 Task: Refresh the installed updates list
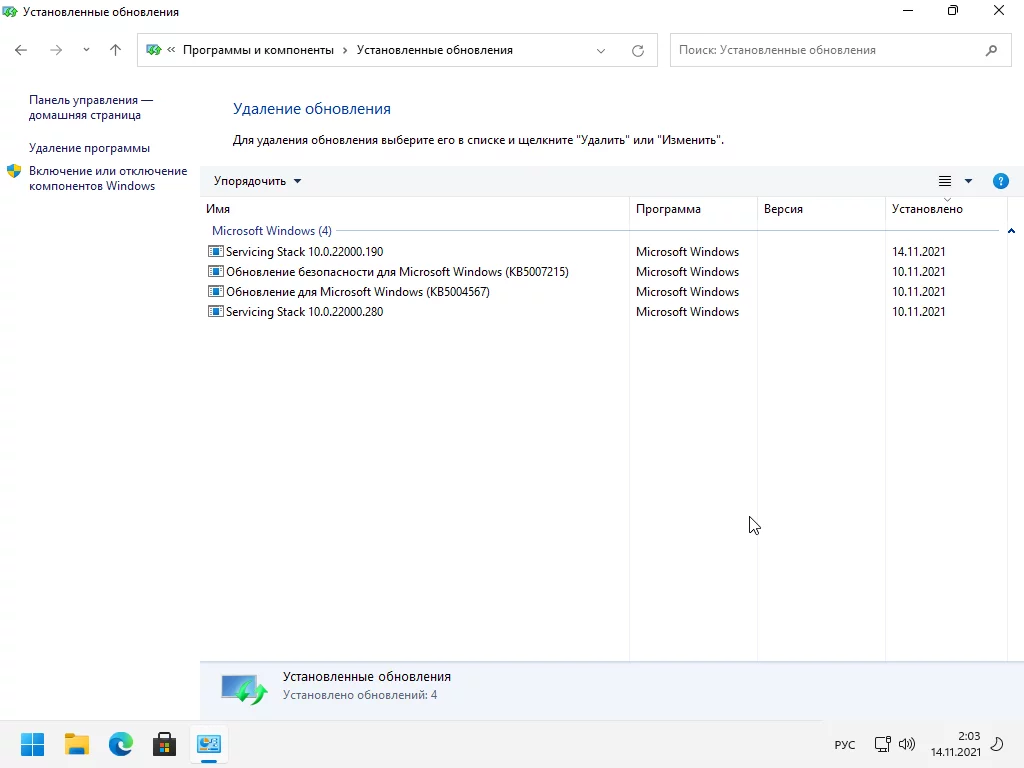tap(638, 50)
